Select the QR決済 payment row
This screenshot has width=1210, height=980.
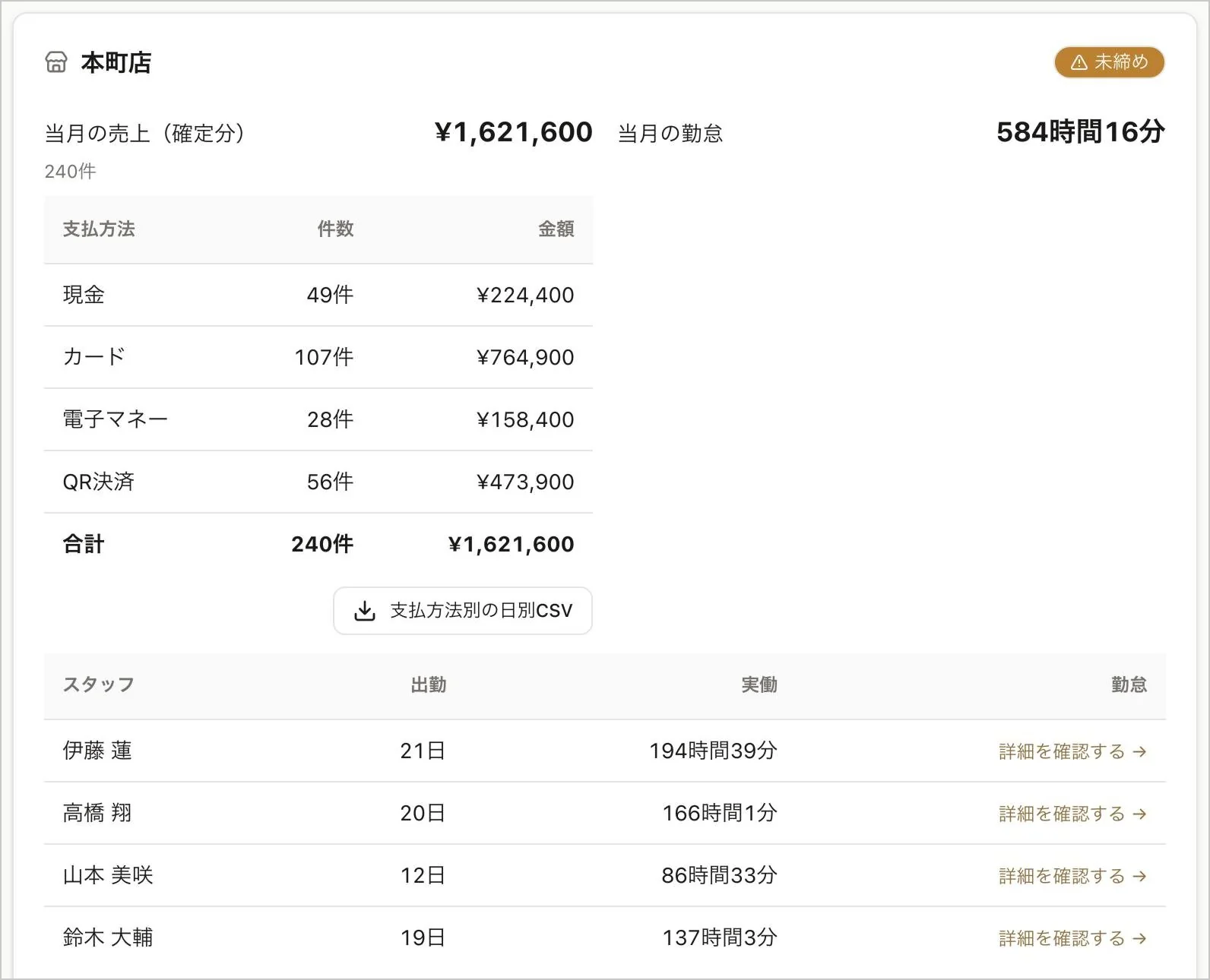coord(318,482)
